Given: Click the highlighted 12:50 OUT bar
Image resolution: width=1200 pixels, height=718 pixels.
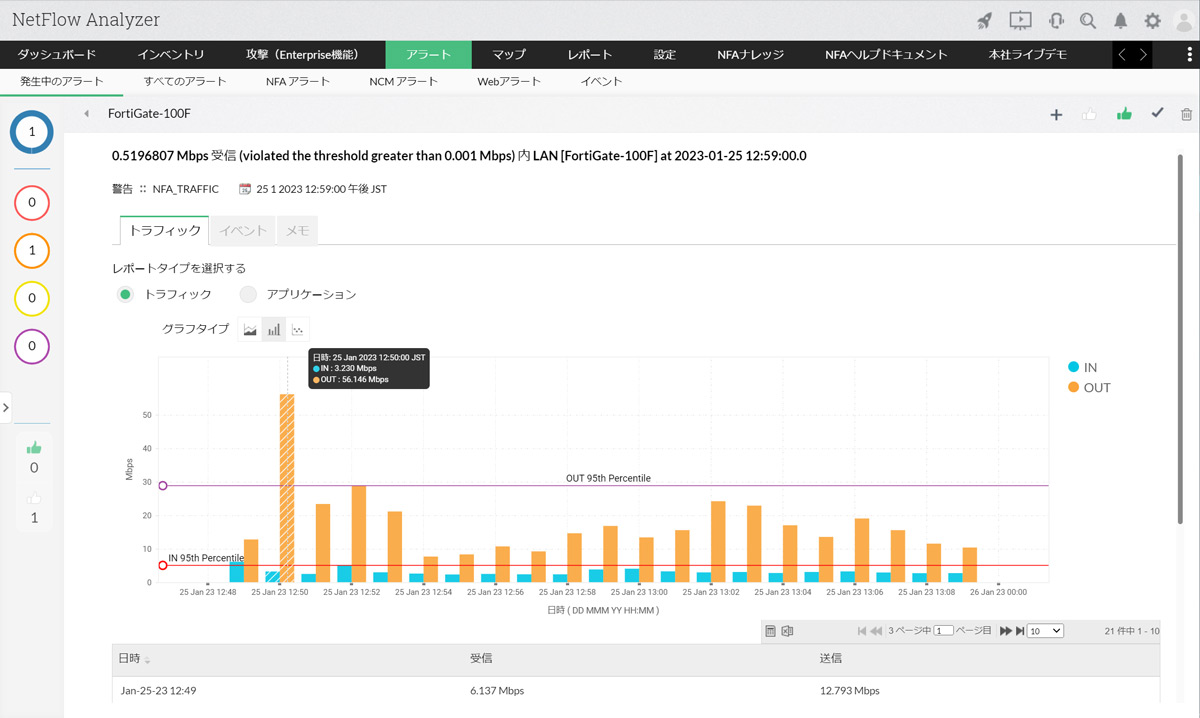Looking at the screenshot, I should pyautogui.click(x=287, y=488).
